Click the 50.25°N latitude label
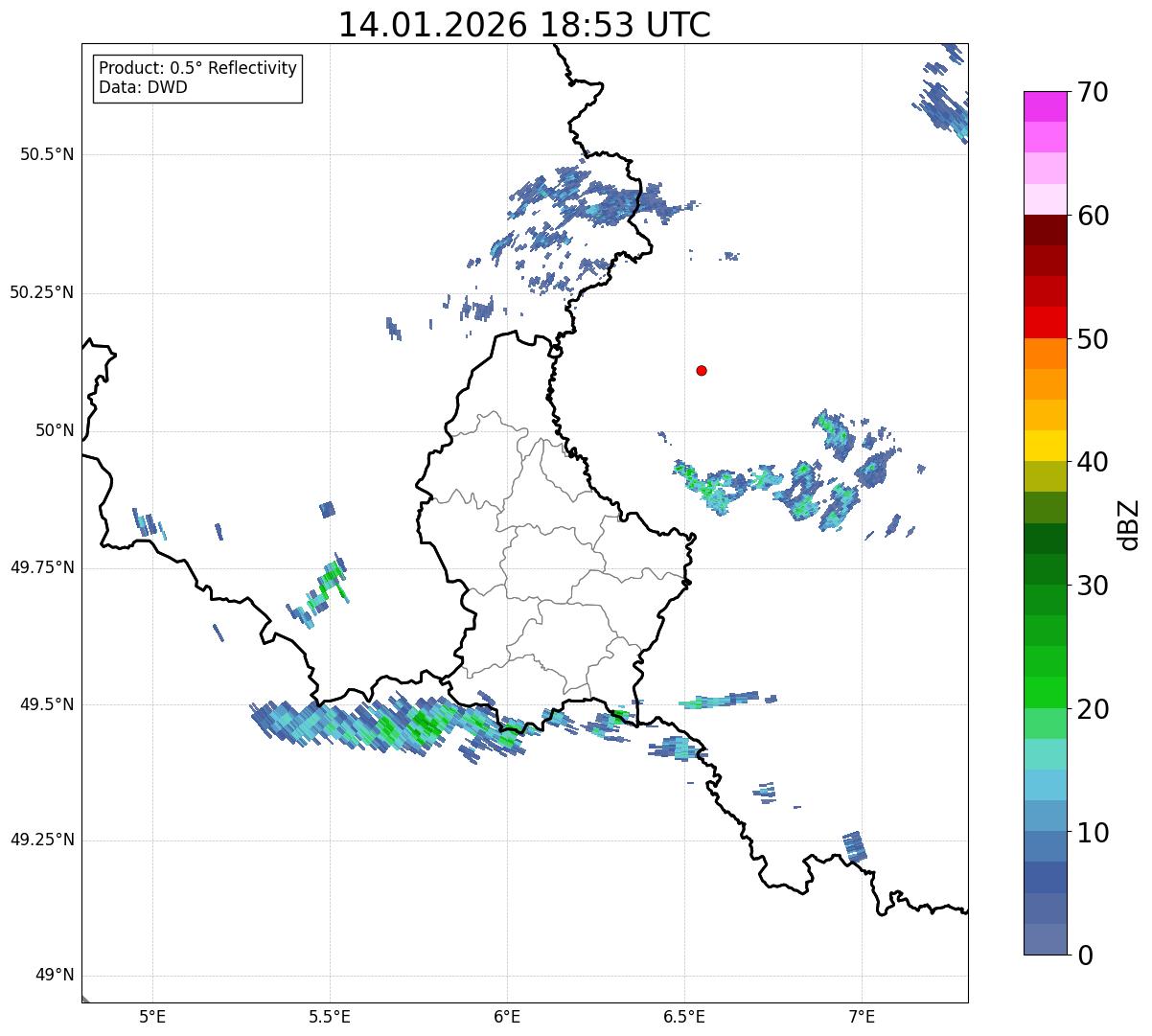Image resolution: width=1152 pixels, height=1036 pixels. tap(41, 292)
